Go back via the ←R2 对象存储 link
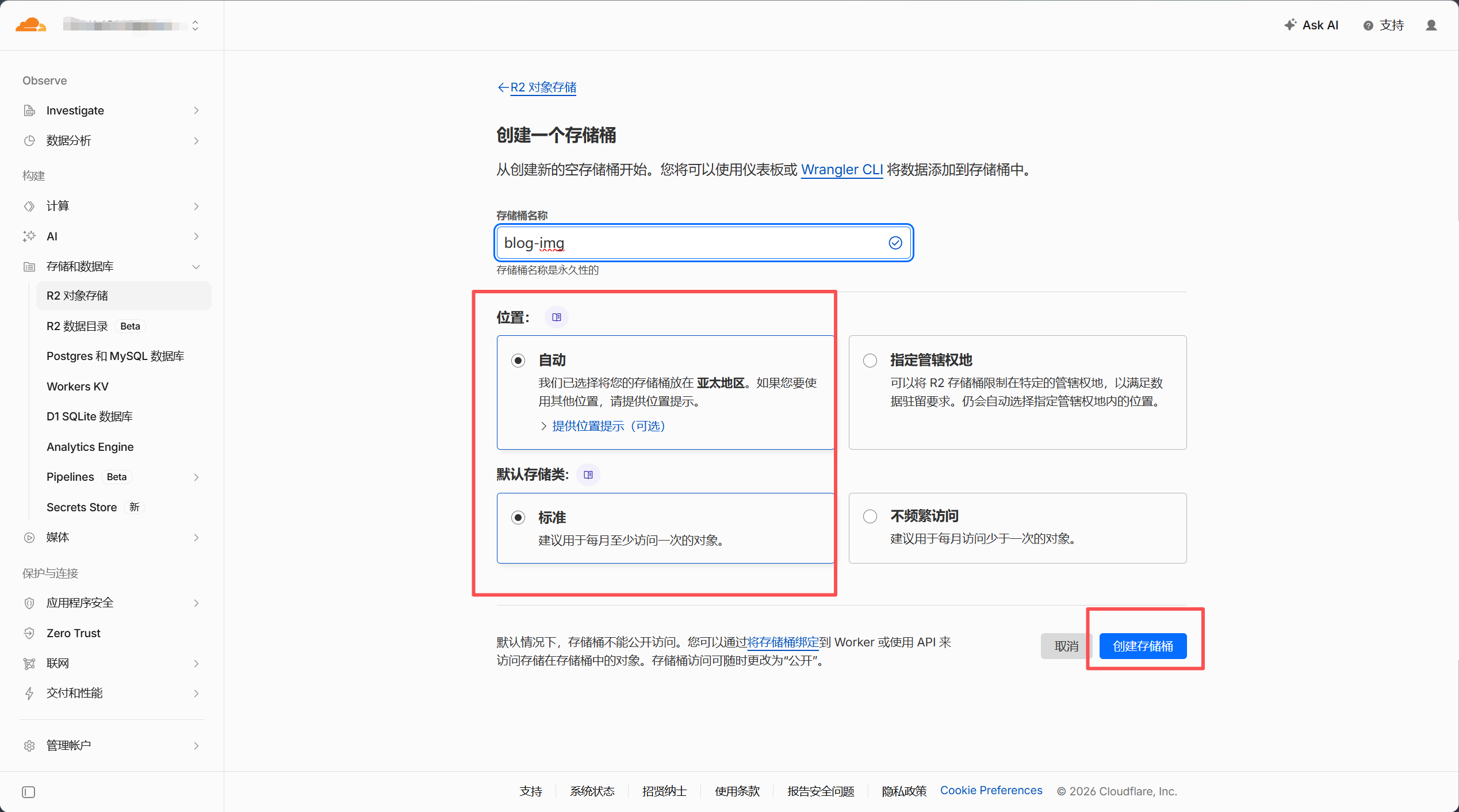This screenshot has height=812, width=1459. [536, 87]
